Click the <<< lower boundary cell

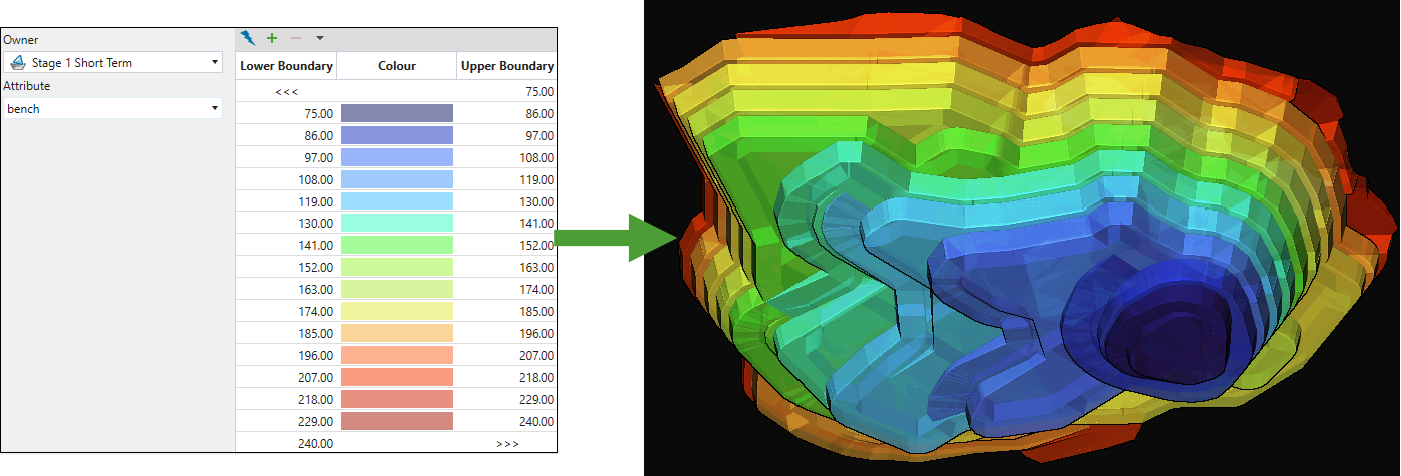click(x=286, y=91)
